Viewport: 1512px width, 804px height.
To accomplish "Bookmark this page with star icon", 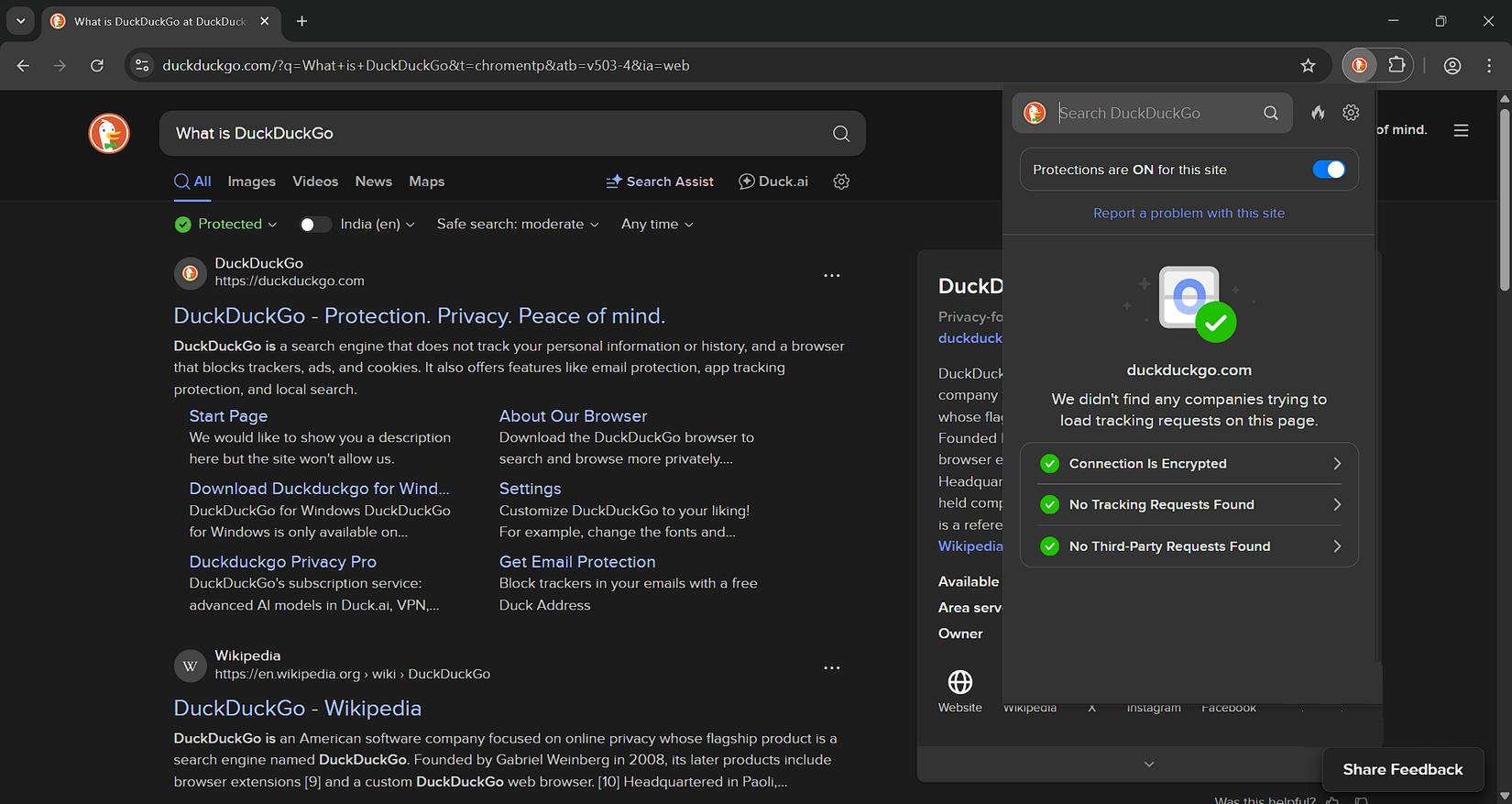I will click(x=1308, y=65).
